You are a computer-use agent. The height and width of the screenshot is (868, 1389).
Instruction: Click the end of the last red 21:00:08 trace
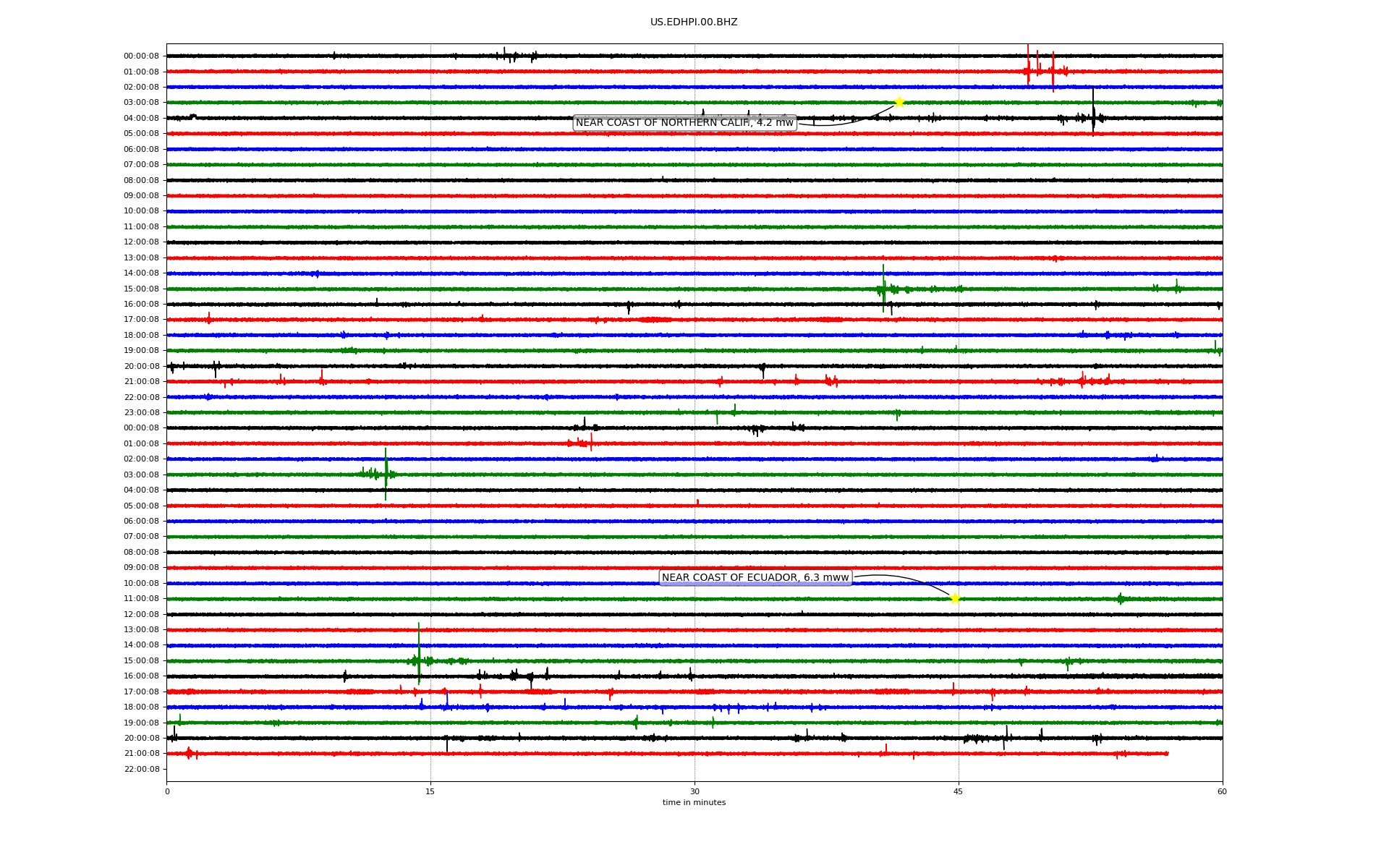pos(1168,754)
